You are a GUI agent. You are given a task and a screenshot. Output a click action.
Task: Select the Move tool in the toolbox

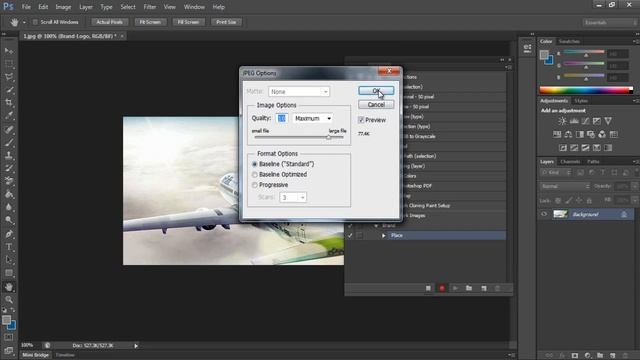coord(9,51)
